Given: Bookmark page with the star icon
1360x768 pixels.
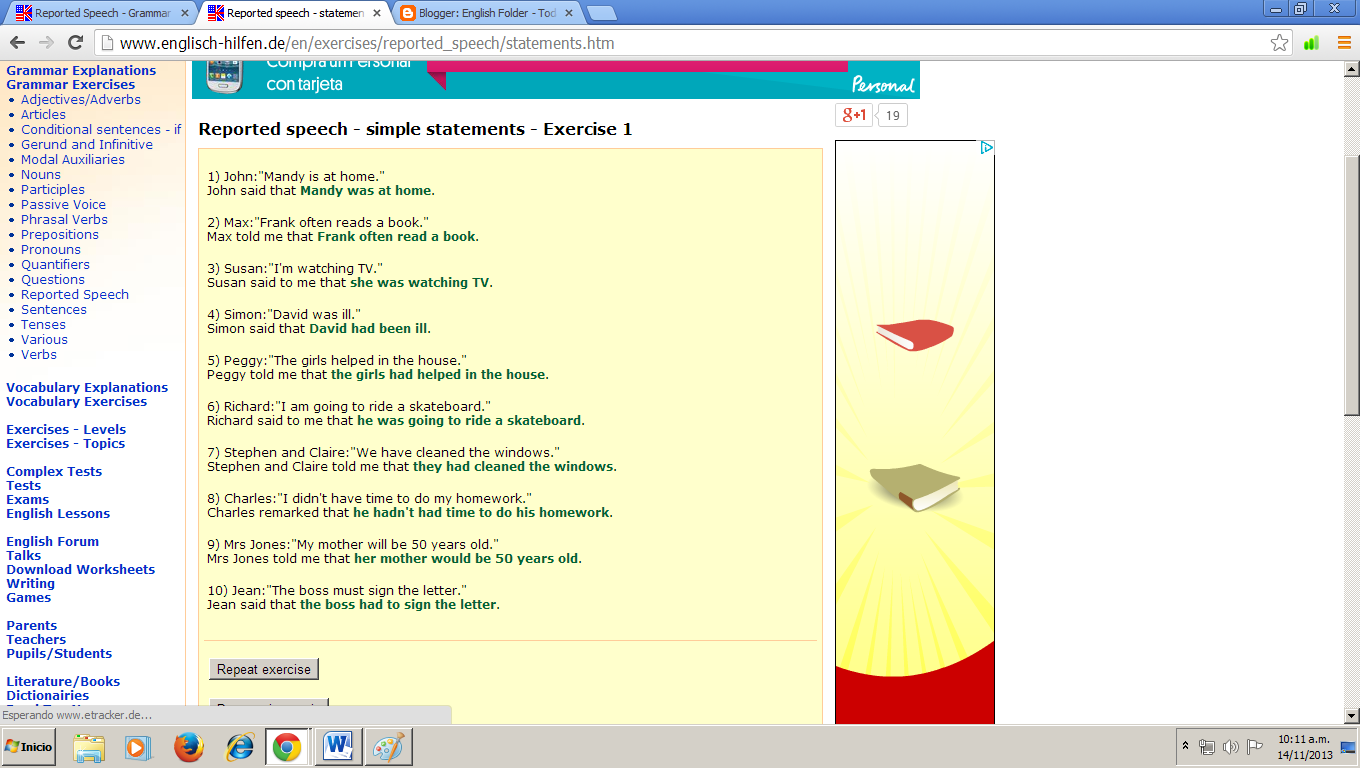Looking at the screenshot, I should tap(1279, 43).
